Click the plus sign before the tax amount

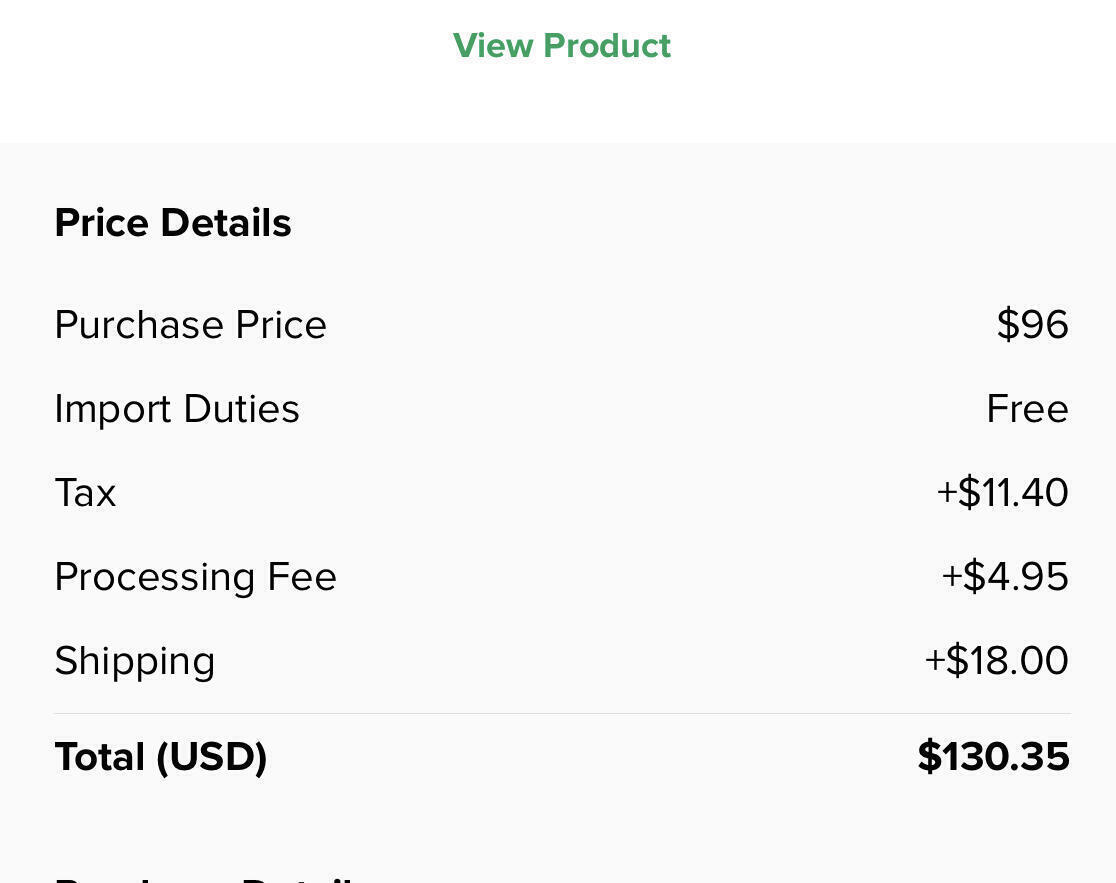pyautogui.click(x=946, y=493)
